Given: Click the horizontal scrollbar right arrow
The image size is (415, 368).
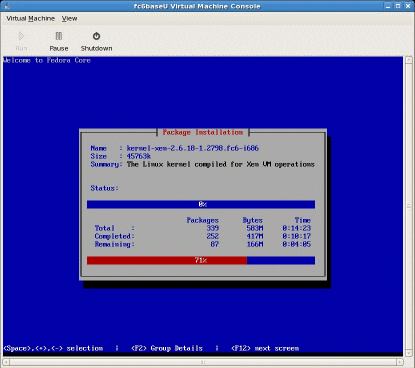Looking at the screenshot, I should coord(400,362).
